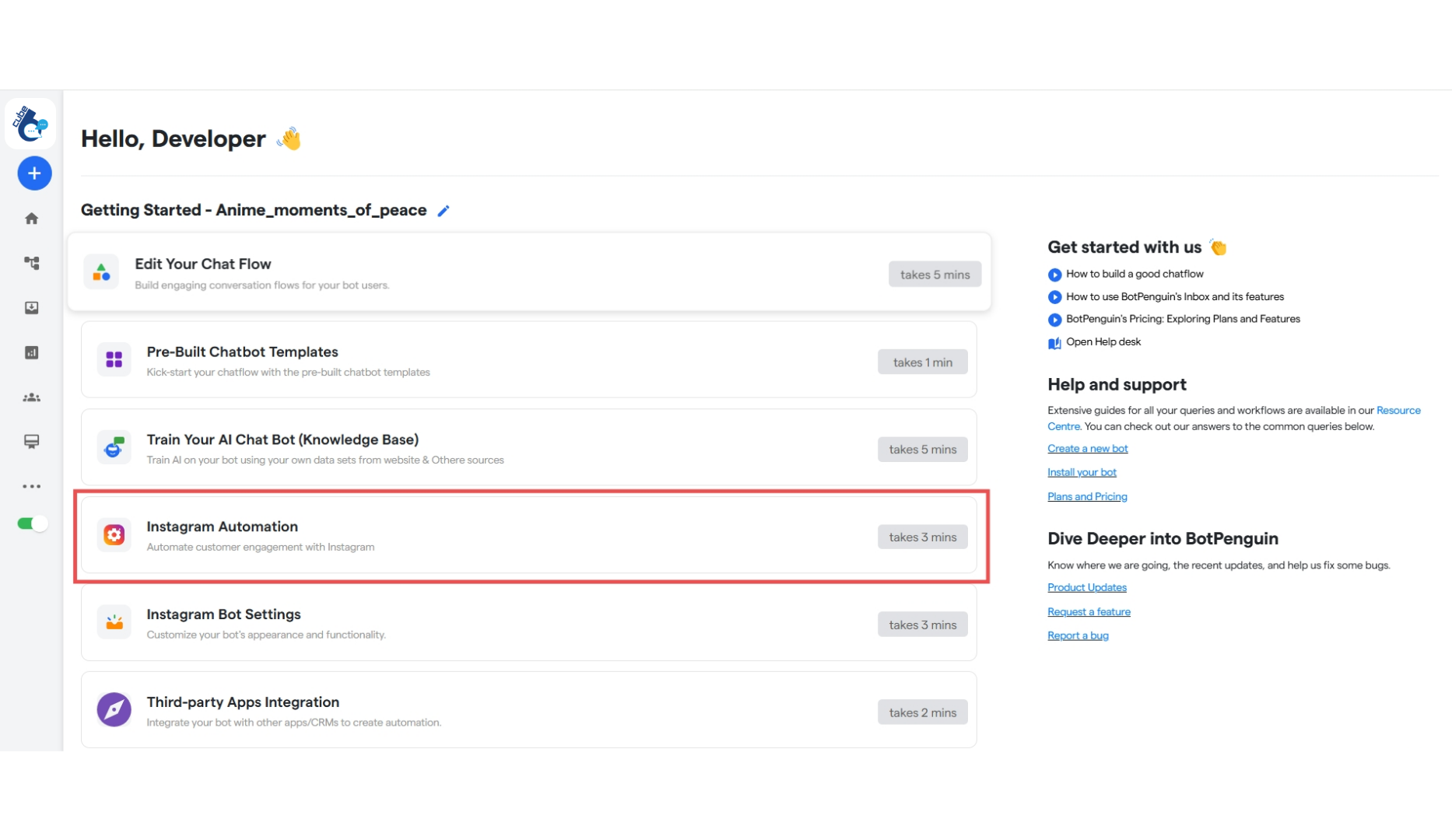The height and width of the screenshot is (840, 1452).
Task: Click the Instagram Bot Settings icon
Action: tap(114, 622)
